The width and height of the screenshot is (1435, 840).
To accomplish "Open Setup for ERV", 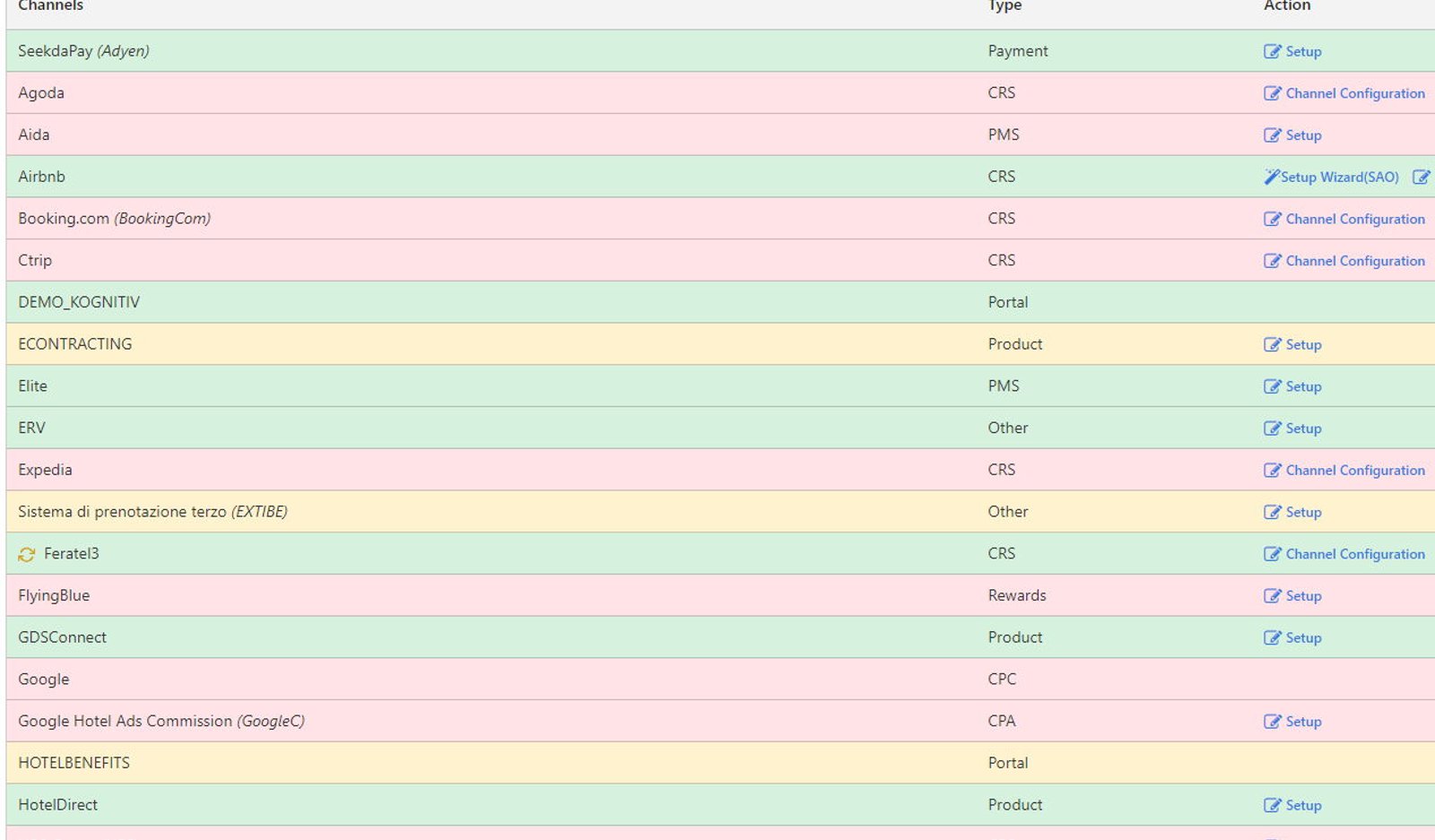I will click(1303, 429).
